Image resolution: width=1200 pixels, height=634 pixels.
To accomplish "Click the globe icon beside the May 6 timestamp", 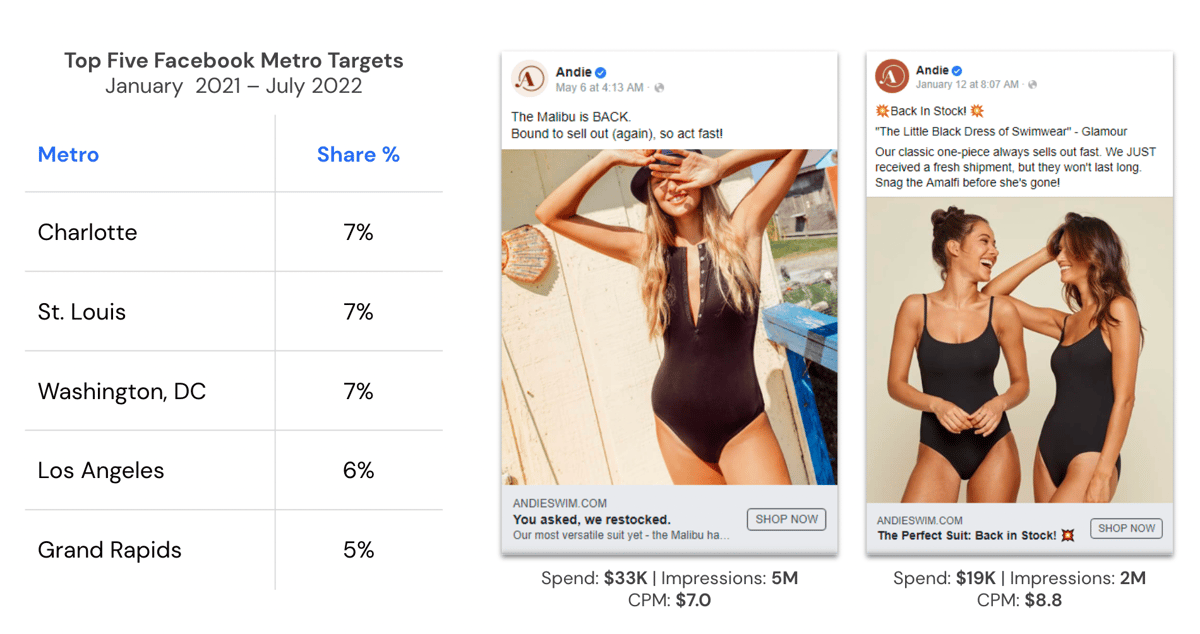I will [659, 88].
